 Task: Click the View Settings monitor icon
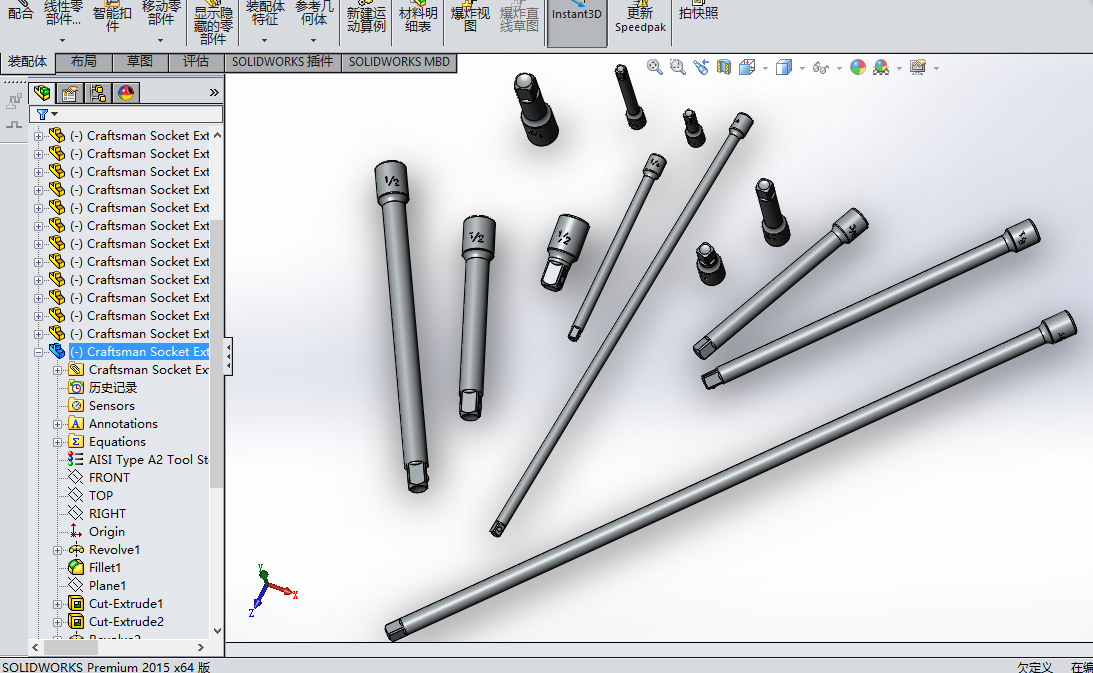(918, 67)
